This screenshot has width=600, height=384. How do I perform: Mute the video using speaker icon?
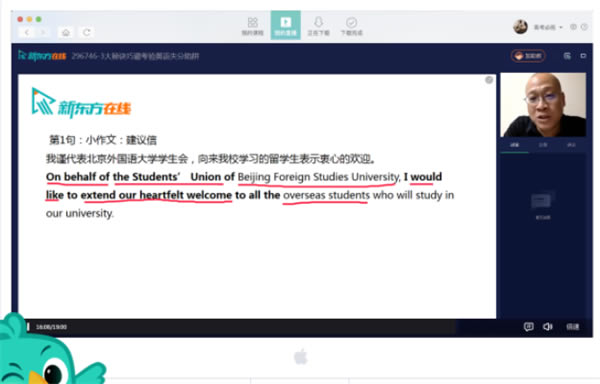click(548, 327)
